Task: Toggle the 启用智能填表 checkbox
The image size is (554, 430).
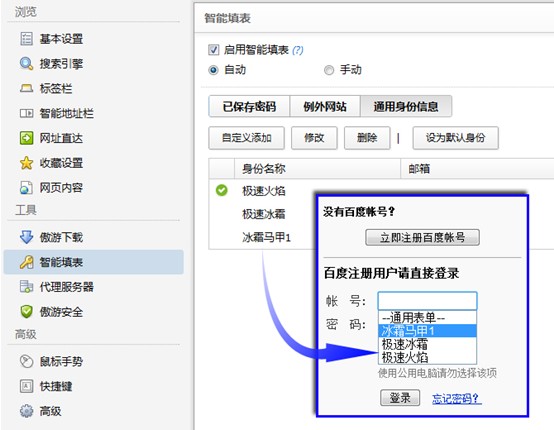Action: [x=213, y=50]
